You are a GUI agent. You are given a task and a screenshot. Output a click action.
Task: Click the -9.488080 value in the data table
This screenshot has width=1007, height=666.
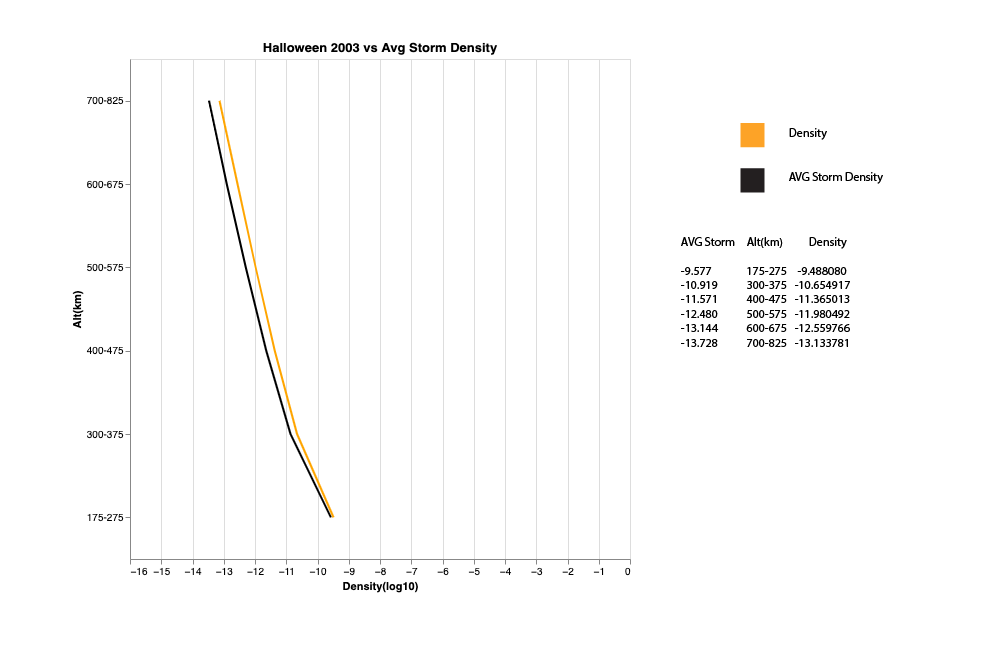(x=822, y=271)
